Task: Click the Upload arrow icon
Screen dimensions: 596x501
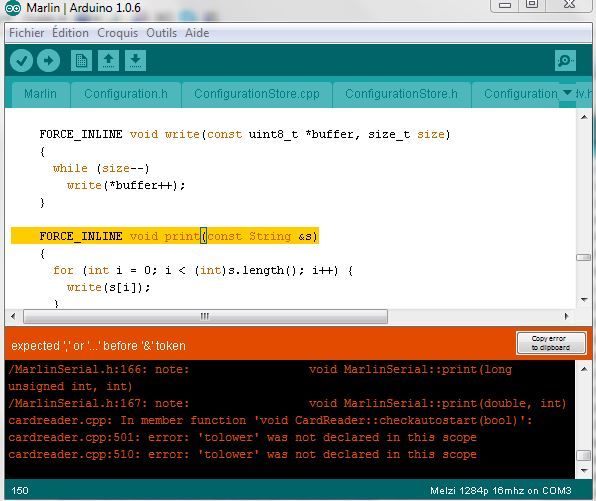Action: tap(48, 60)
